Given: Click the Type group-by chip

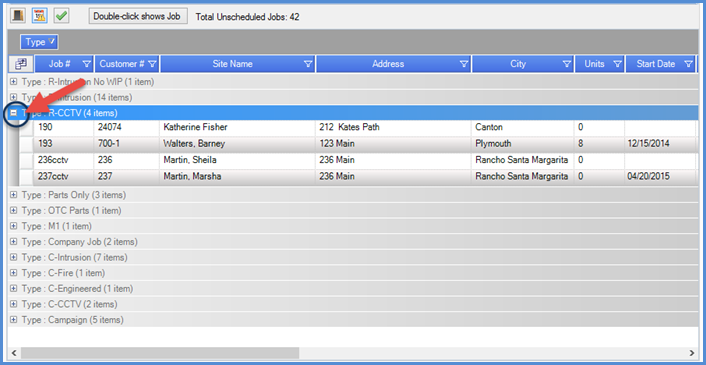Looking at the screenshot, I should 39,42.
